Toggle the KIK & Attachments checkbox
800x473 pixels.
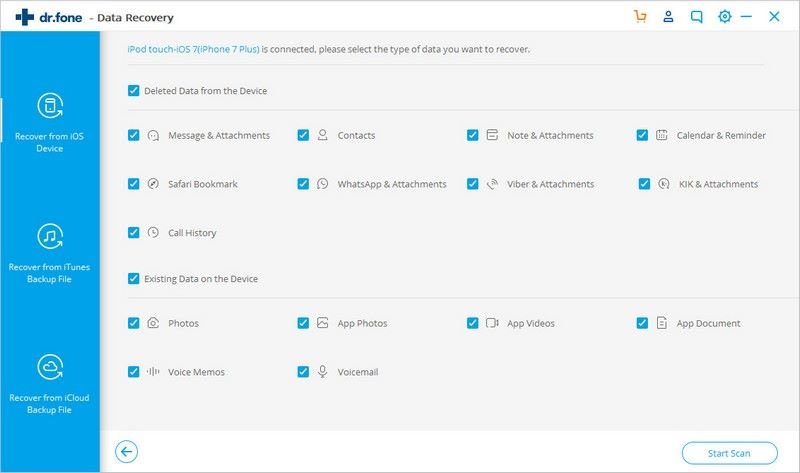[644, 184]
